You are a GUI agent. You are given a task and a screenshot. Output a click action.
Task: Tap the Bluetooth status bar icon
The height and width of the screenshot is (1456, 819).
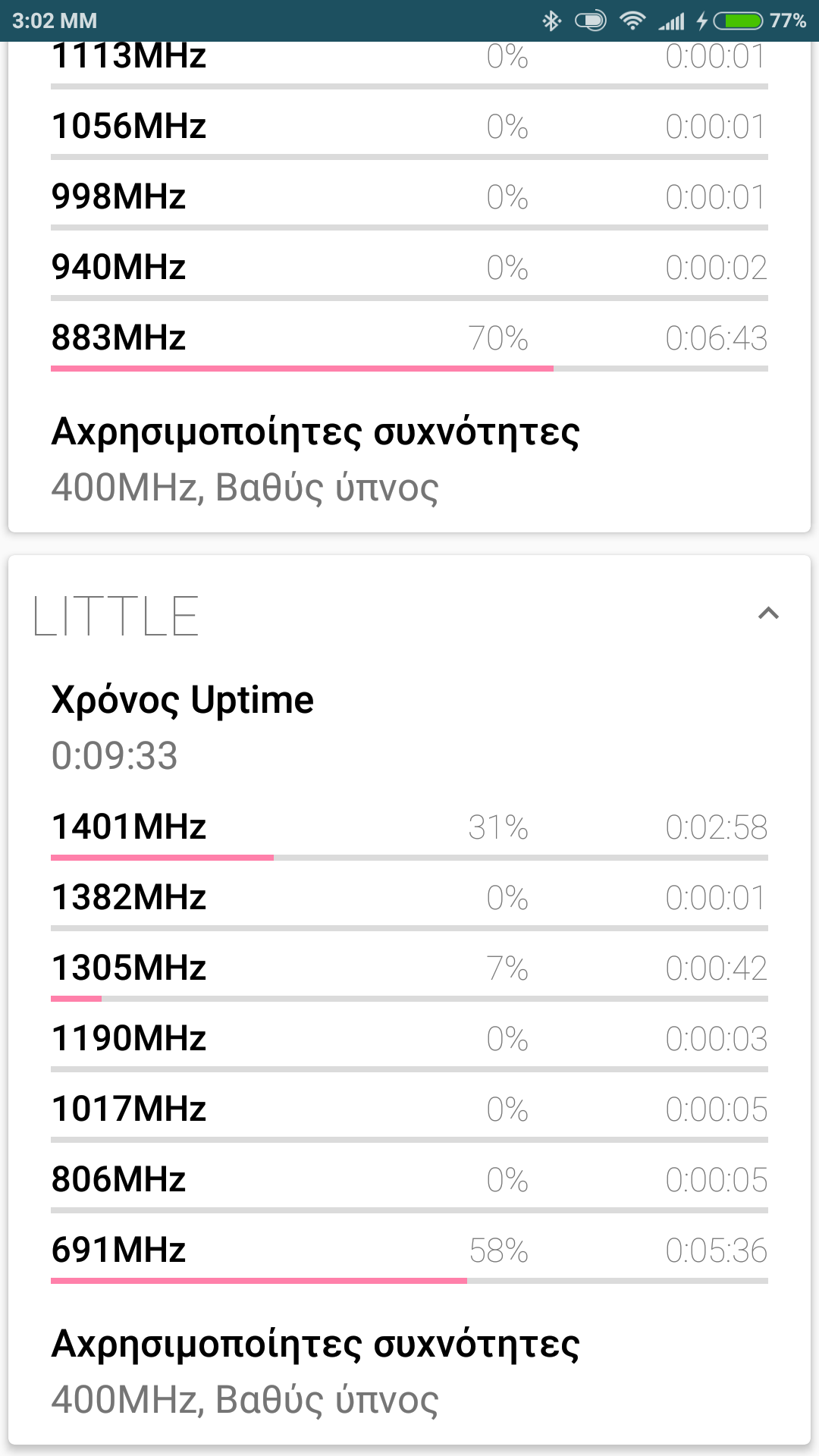(551, 20)
